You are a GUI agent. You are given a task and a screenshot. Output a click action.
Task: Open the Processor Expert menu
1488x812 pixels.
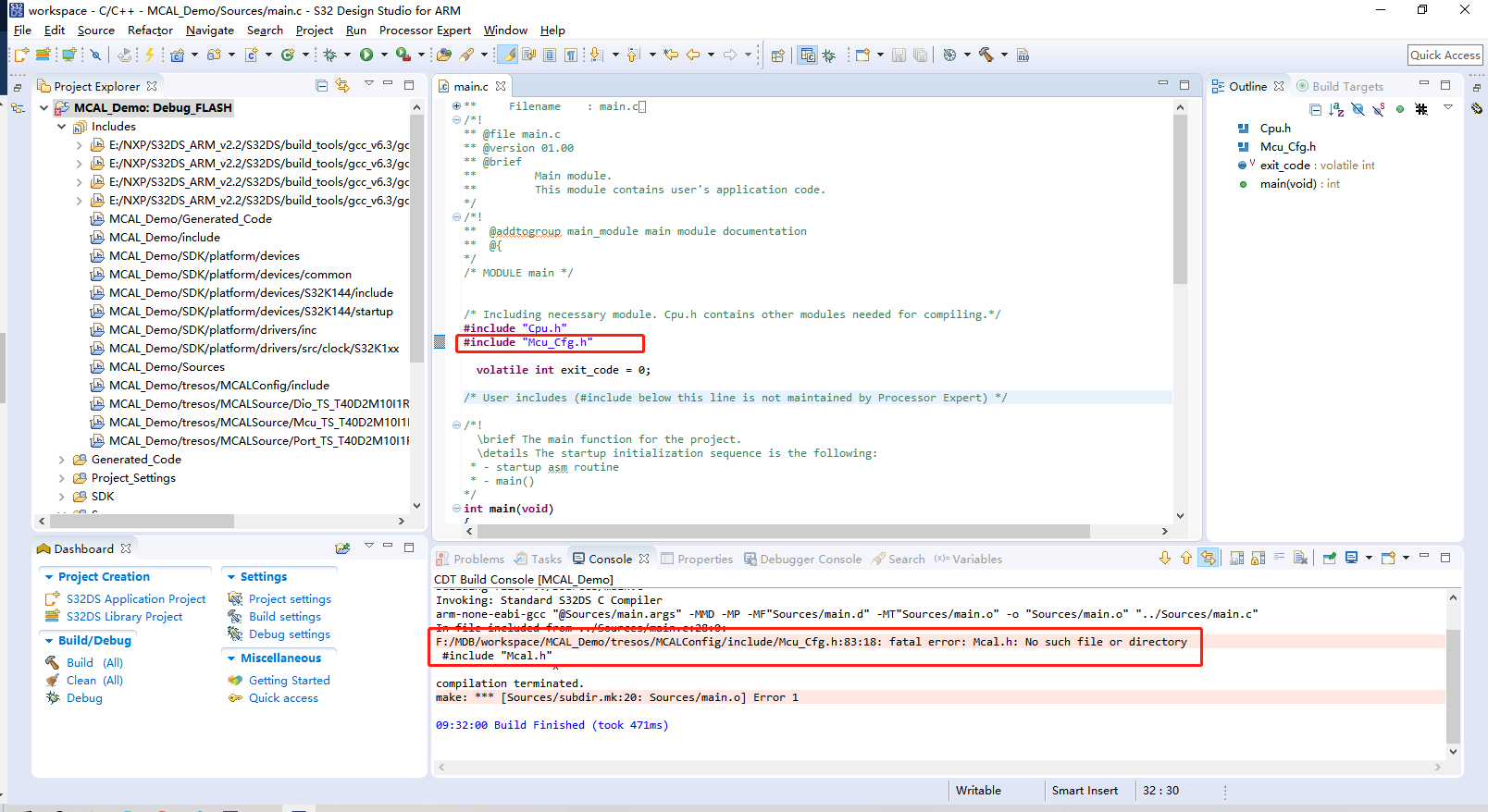pyautogui.click(x=425, y=31)
